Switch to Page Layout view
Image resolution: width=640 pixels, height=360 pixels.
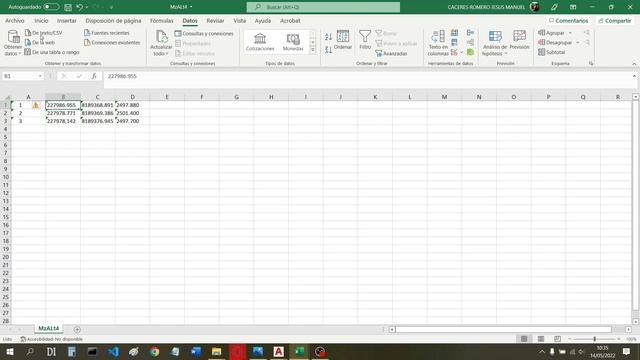click(x=541, y=339)
